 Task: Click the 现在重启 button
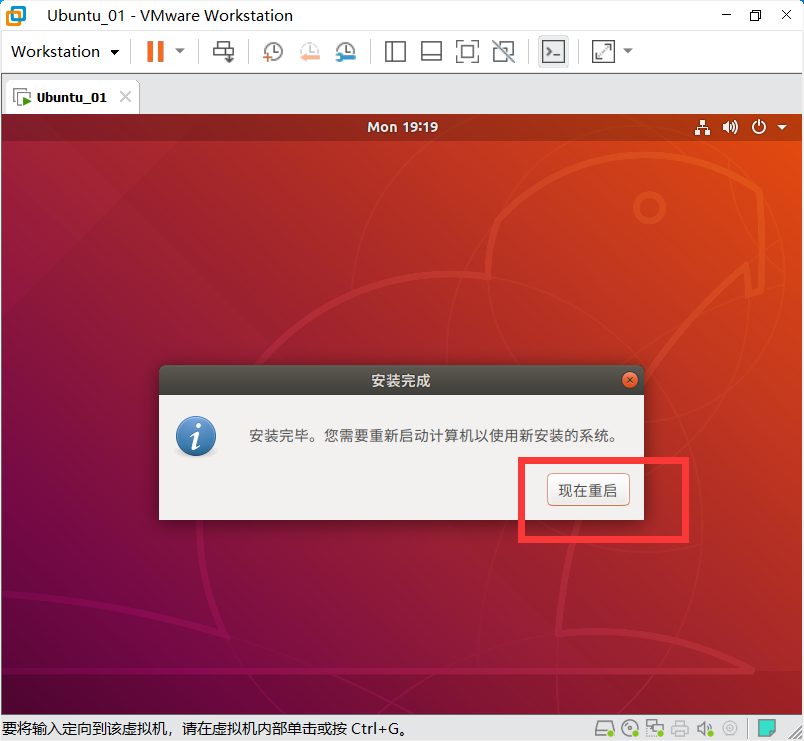pyautogui.click(x=588, y=490)
